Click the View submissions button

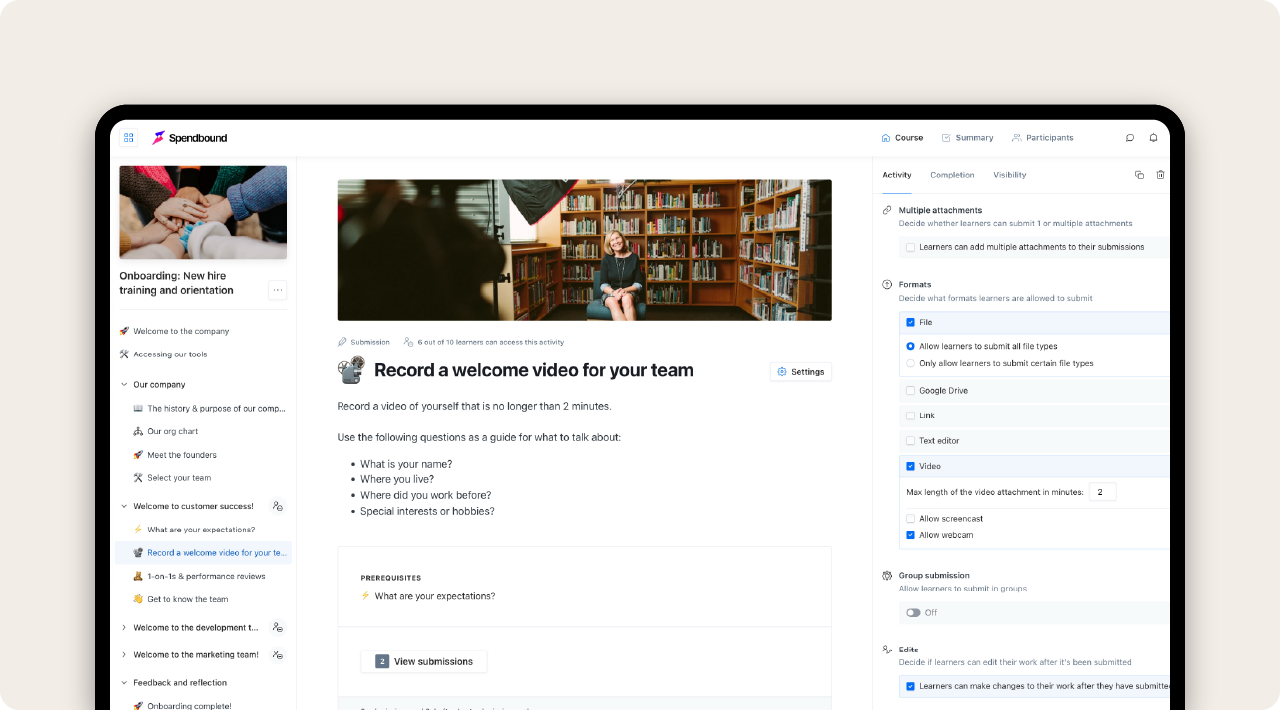pos(423,661)
